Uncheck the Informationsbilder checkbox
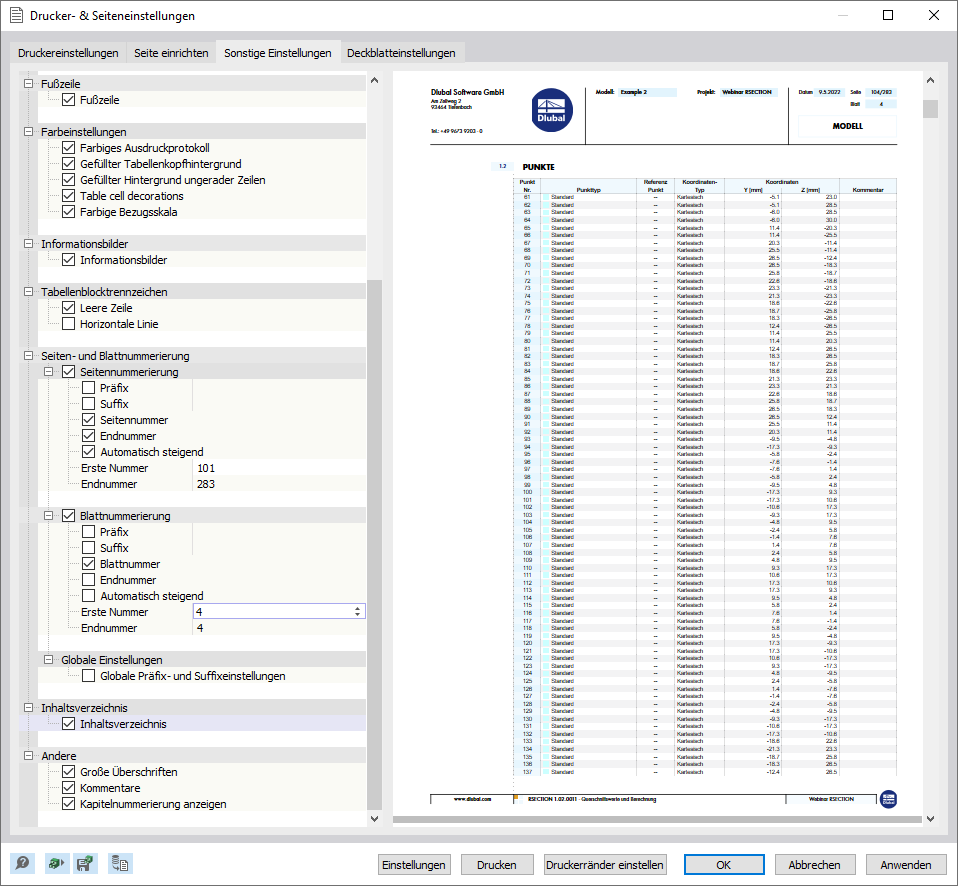This screenshot has width=958, height=886. 68,260
